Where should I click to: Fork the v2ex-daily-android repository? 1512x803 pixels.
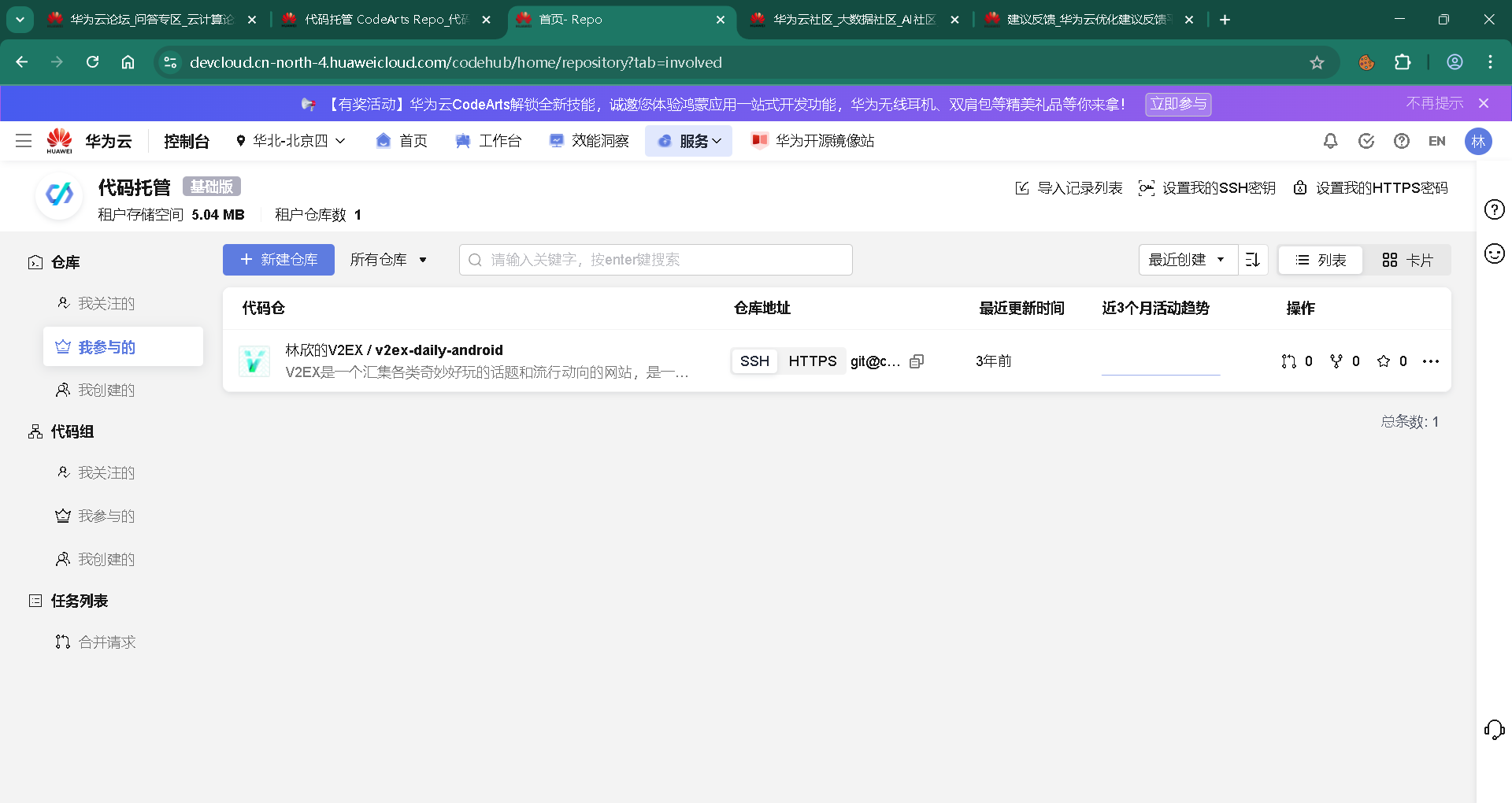click(1345, 361)
